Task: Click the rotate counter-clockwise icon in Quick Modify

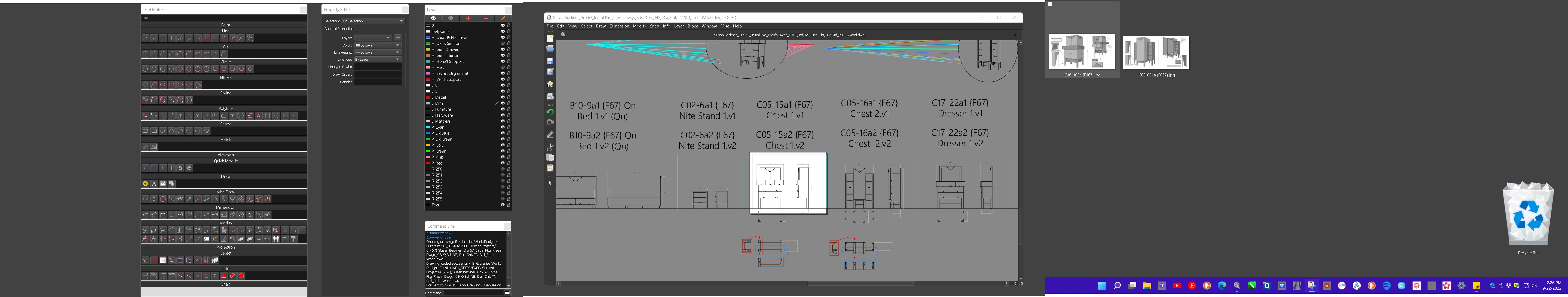Action: (x=180, y=168)
